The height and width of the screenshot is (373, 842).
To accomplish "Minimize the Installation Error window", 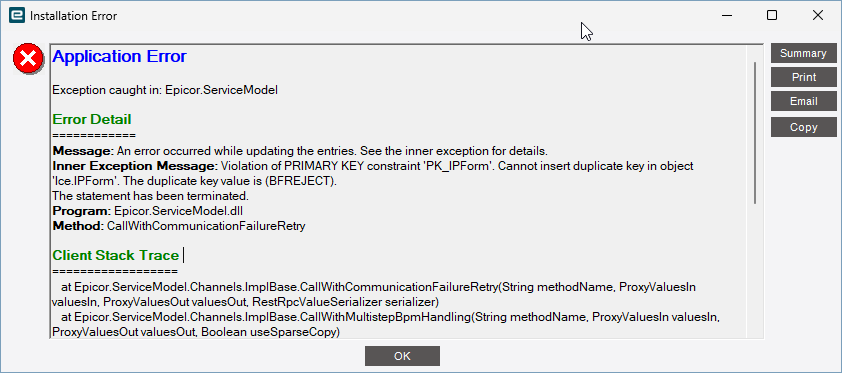I will 727,16.
